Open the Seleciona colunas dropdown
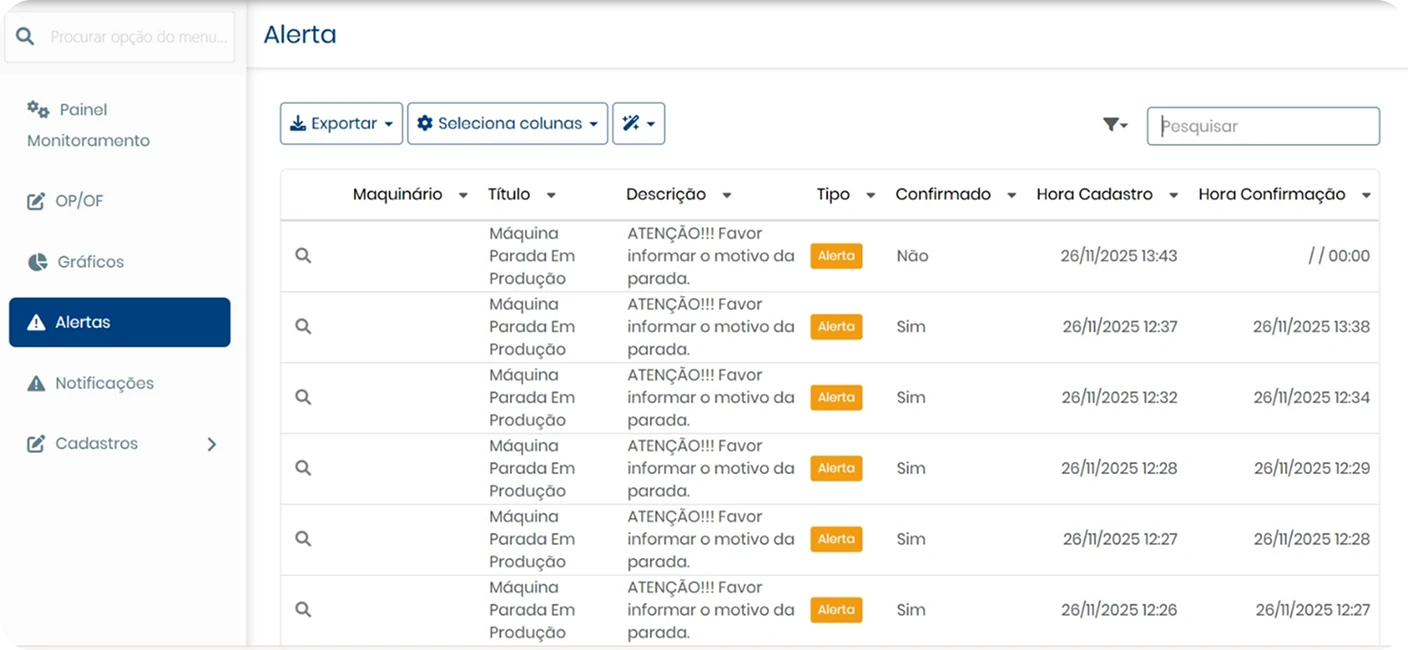The image size is (1408, 650). pos(507,124)
